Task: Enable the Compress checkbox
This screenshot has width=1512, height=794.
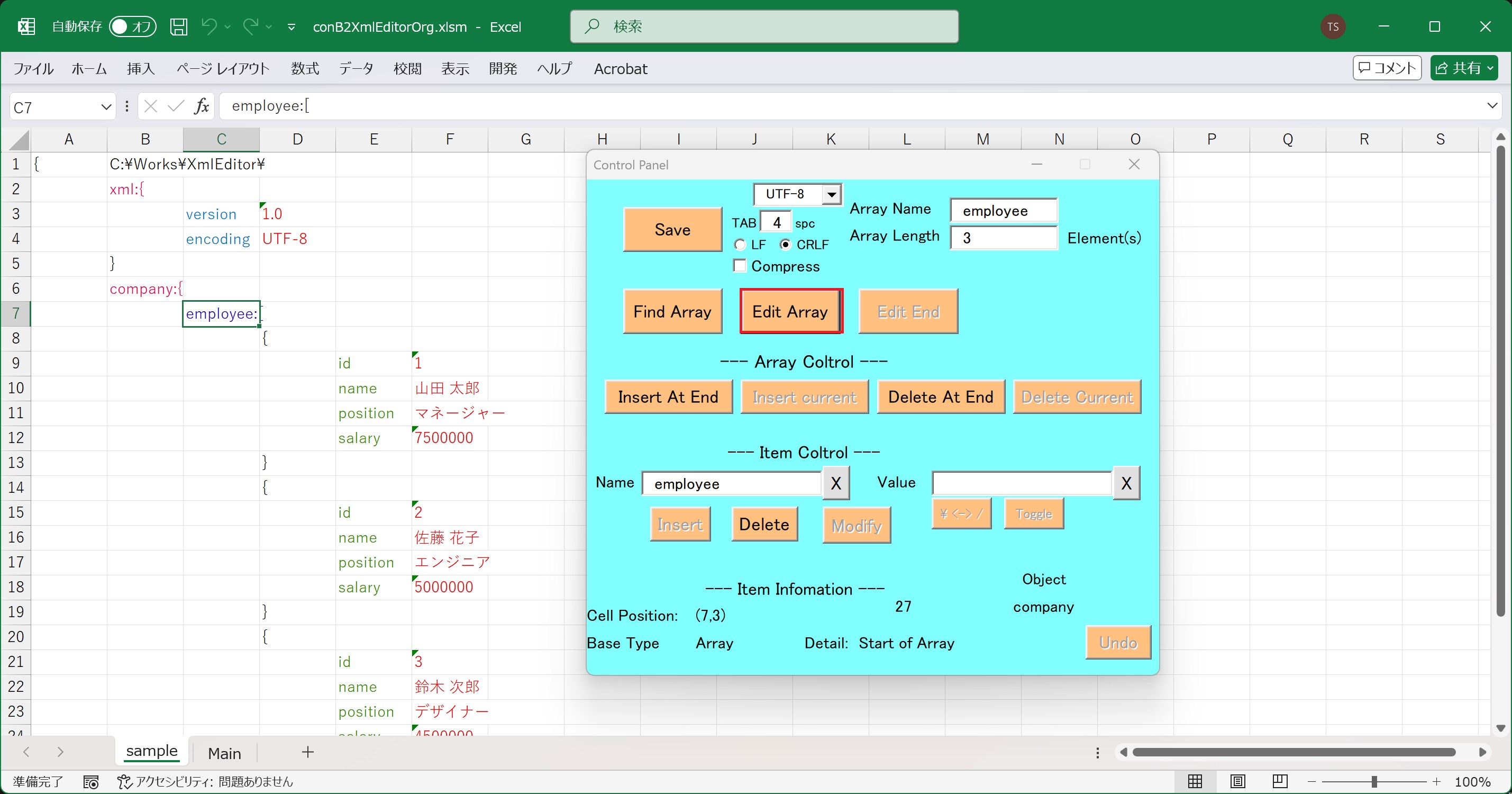Action: pyautogui.click(x=740, y=266)
